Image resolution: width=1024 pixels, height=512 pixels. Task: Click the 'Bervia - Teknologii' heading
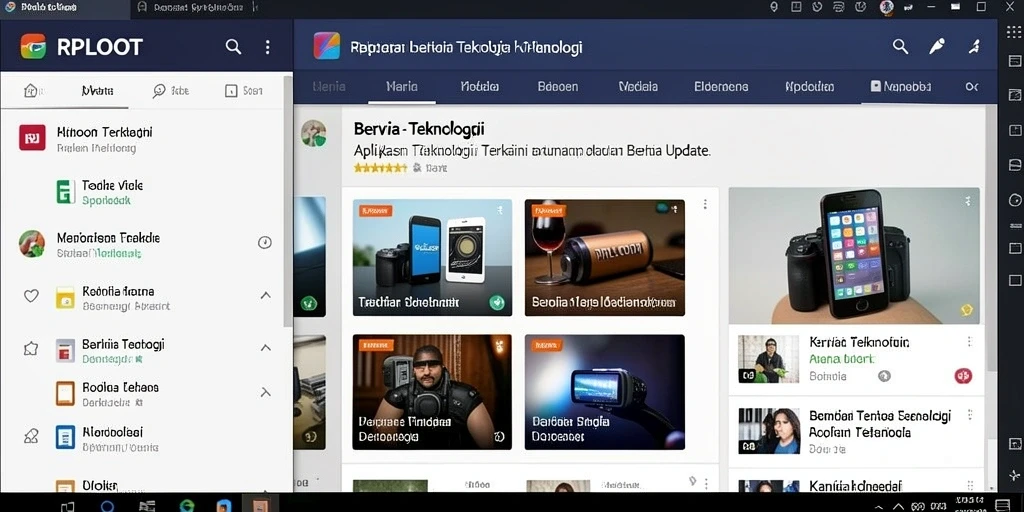click(x=419, y=129)
